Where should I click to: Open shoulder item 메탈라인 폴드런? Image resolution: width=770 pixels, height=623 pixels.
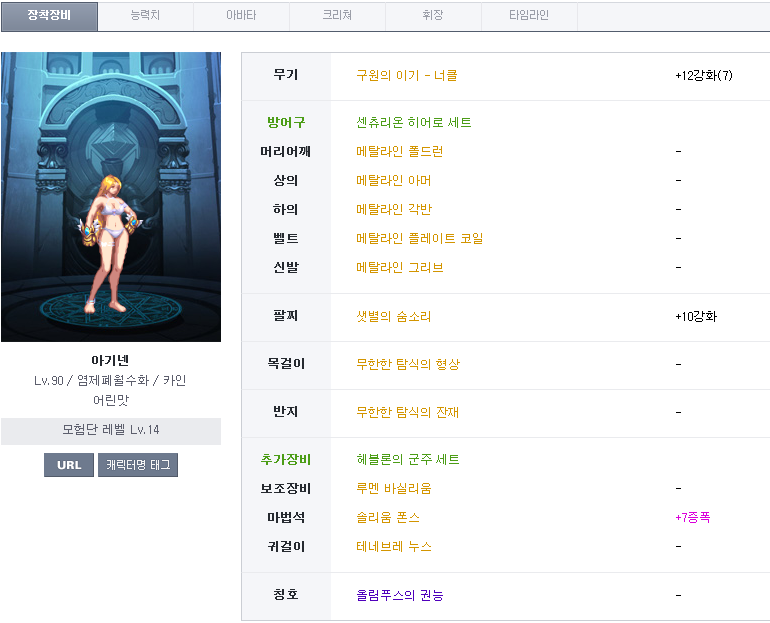pyautogui.click(x=399, y=152)
